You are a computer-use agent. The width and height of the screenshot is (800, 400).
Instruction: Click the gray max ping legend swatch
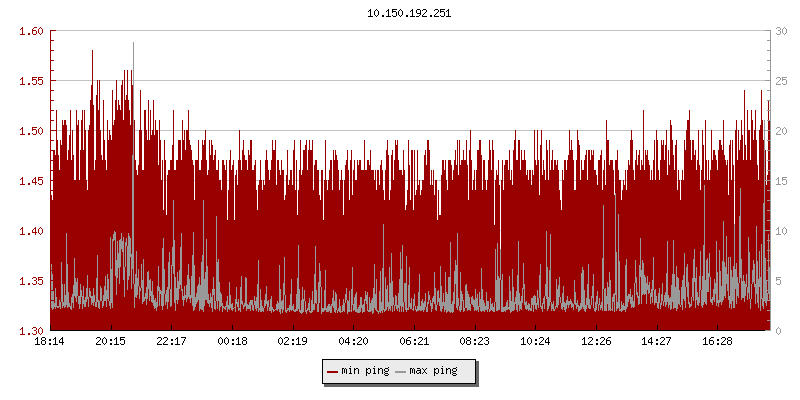[400, 371]
